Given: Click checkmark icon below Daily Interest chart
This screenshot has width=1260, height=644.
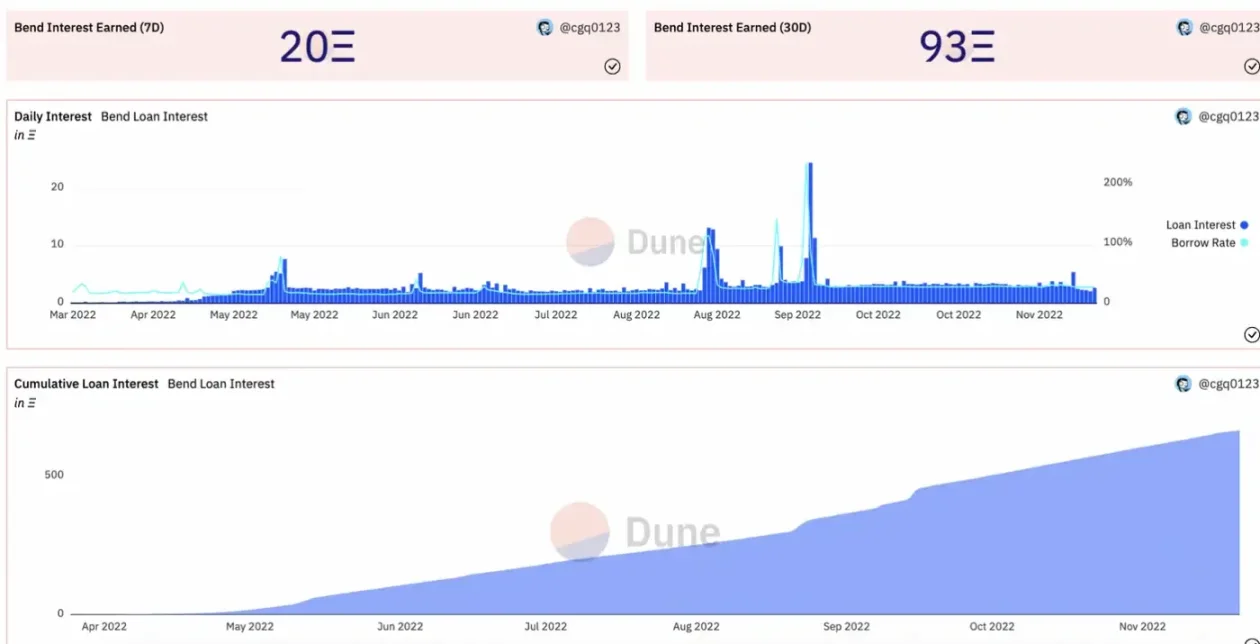Looking at the screenshot, I should (1251, 334).
